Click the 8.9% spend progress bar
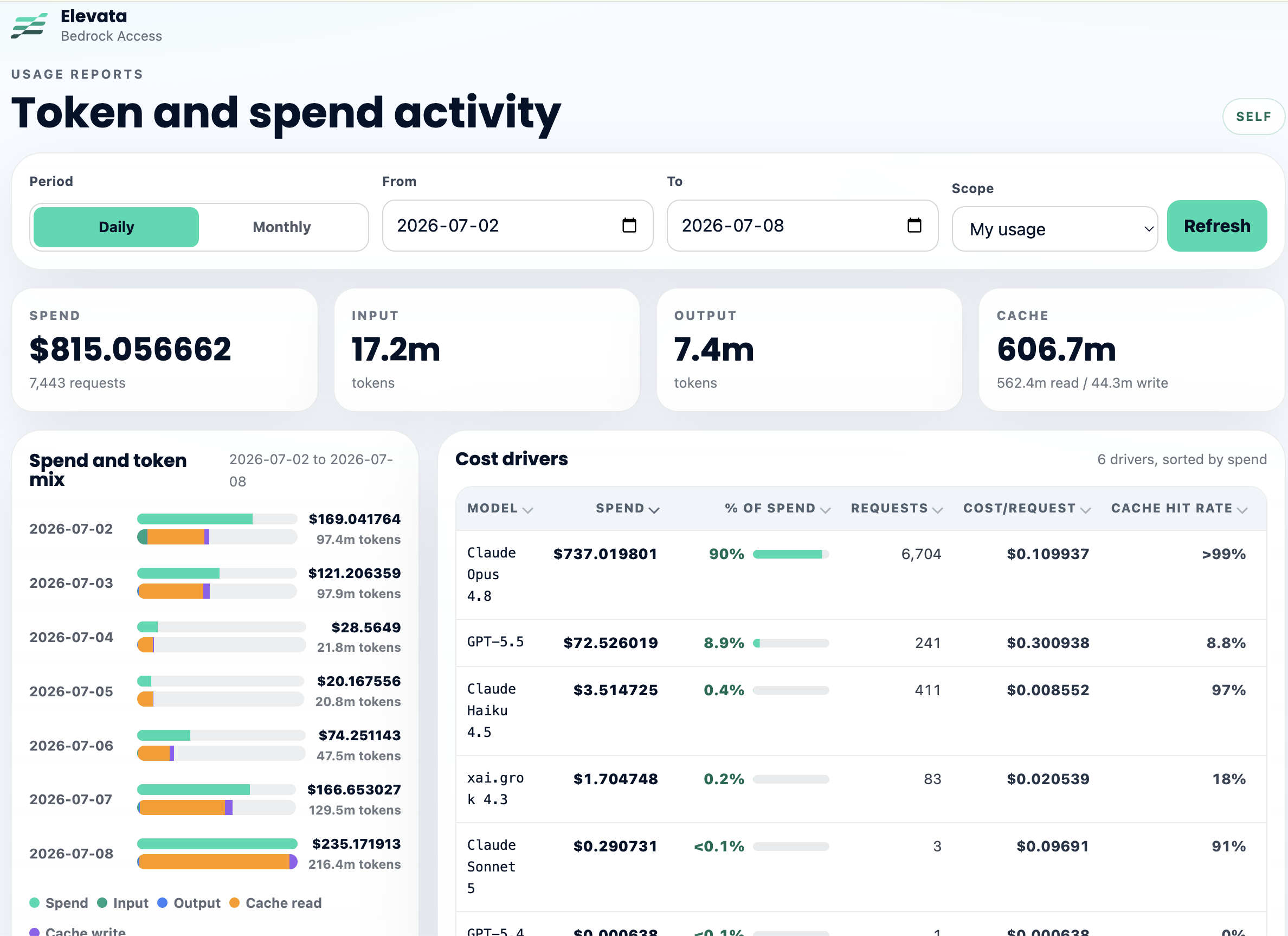Image resolution: width=1288 pixels, height=936 pixels. 790,643
